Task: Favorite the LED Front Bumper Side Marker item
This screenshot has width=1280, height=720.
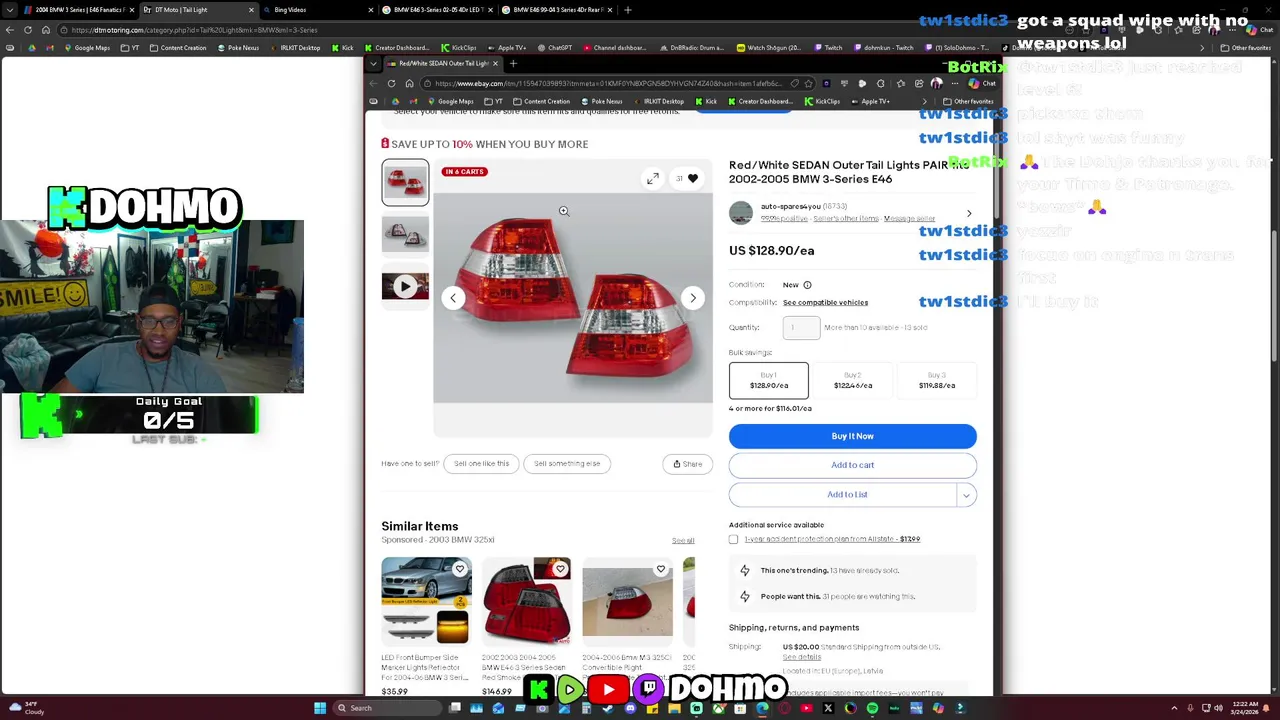Action: coord(459,570)
